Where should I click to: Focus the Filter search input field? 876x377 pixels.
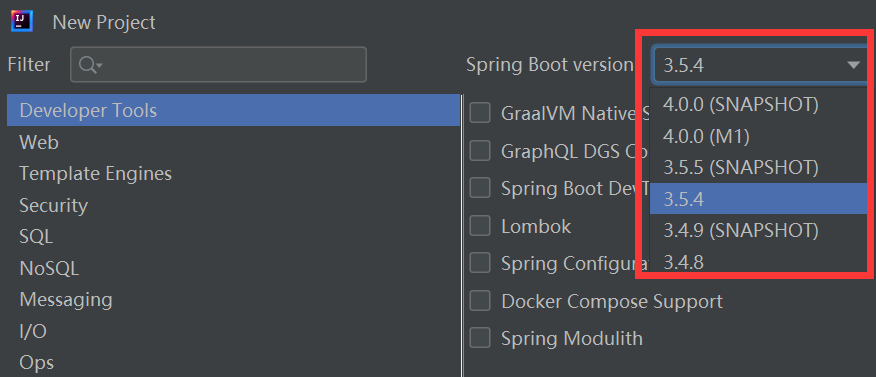pos(218,65)
